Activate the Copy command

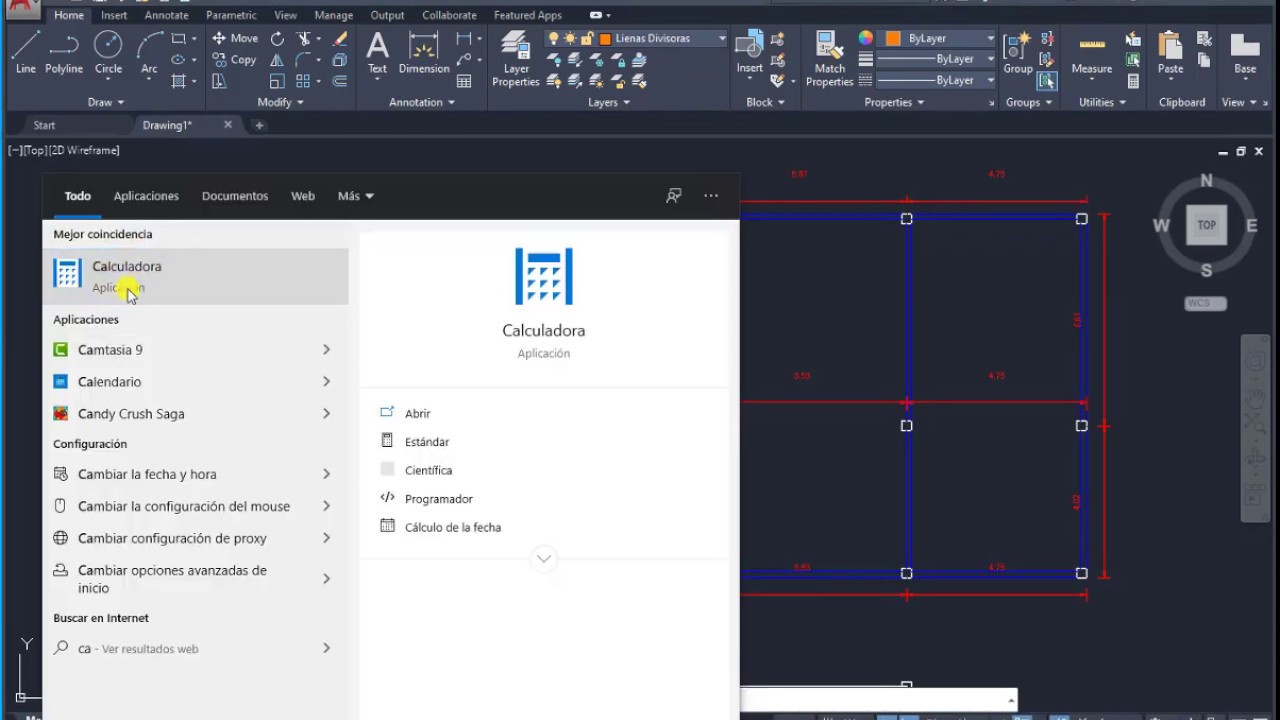[235, 60]
